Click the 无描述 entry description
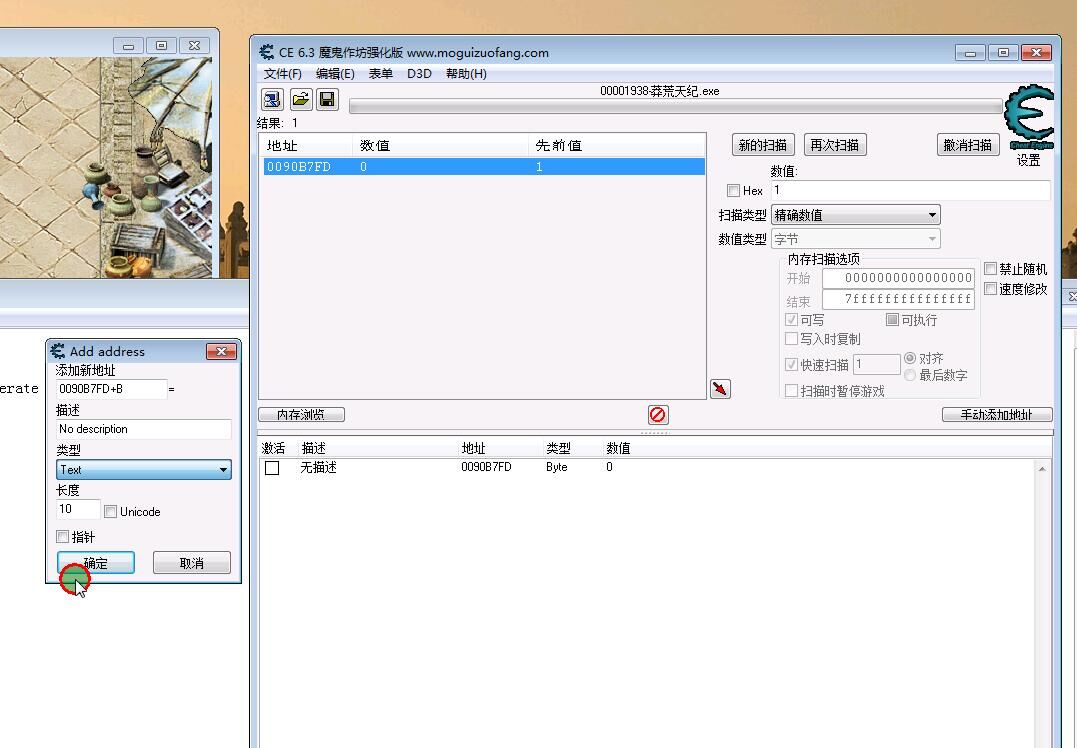This screenshot has width=1077, height=748. pos(318,467)
